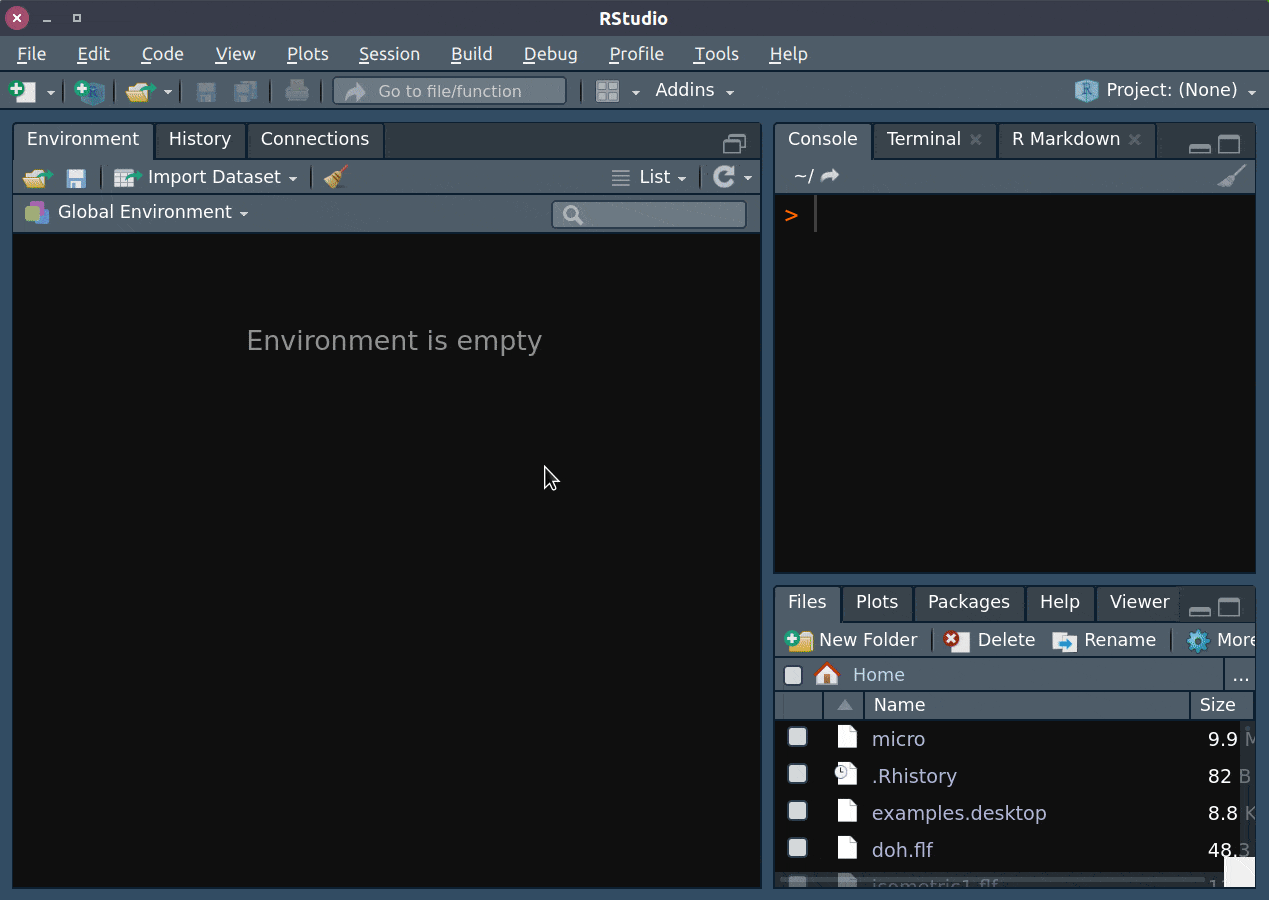This screenshot has height=900, width=1269.
Task: Click the Save workspace floppy icon in Environment pane
Action: tap(76, 178)
